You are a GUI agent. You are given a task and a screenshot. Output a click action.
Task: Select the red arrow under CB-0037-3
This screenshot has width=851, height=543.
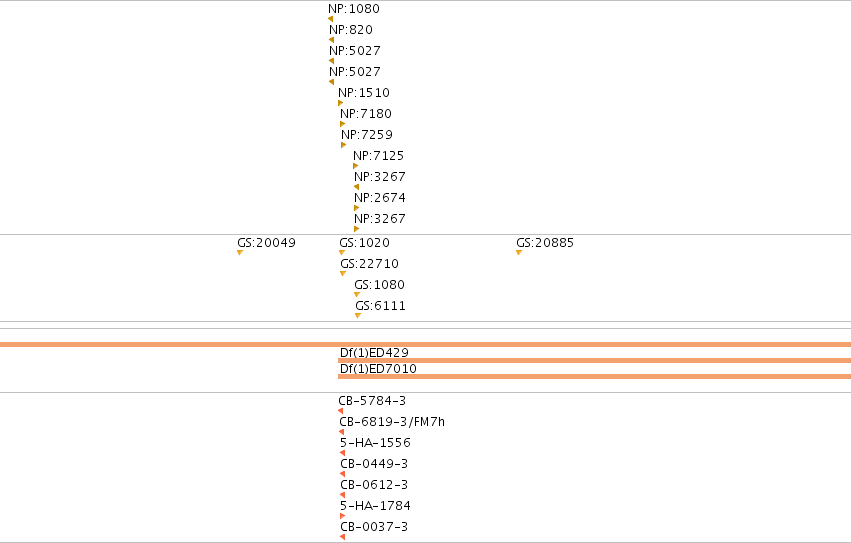coord(342,537)
